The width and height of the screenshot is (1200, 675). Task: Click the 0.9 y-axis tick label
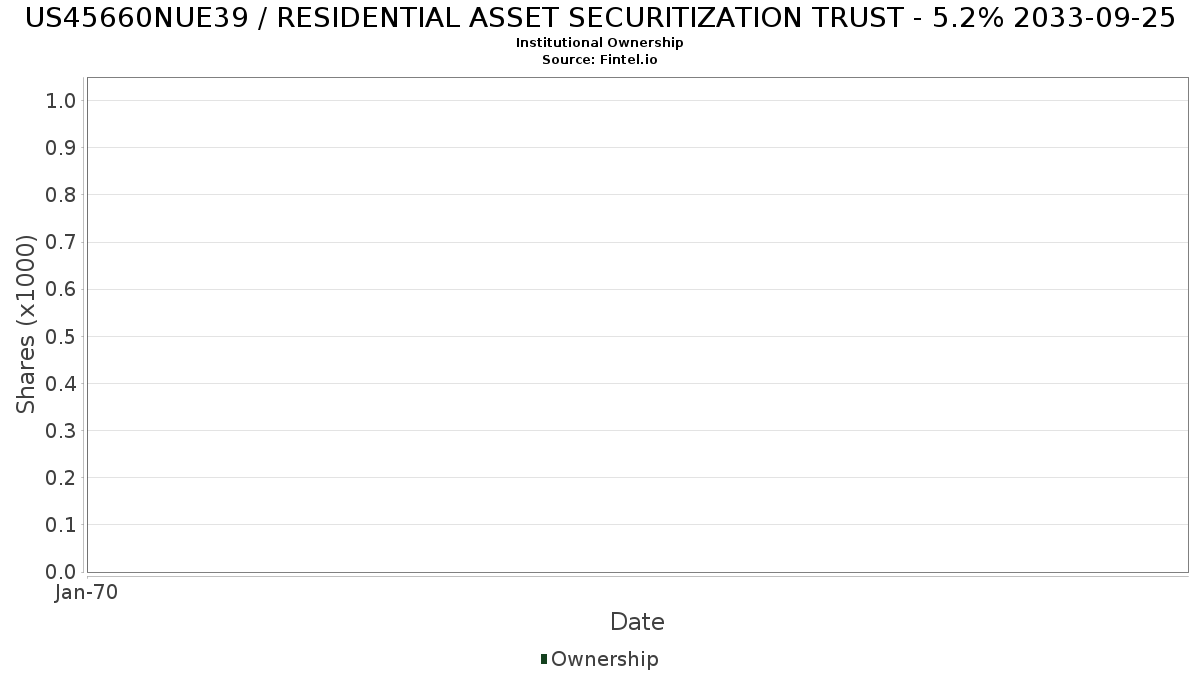pyautogui.click(x=61, y=147)
